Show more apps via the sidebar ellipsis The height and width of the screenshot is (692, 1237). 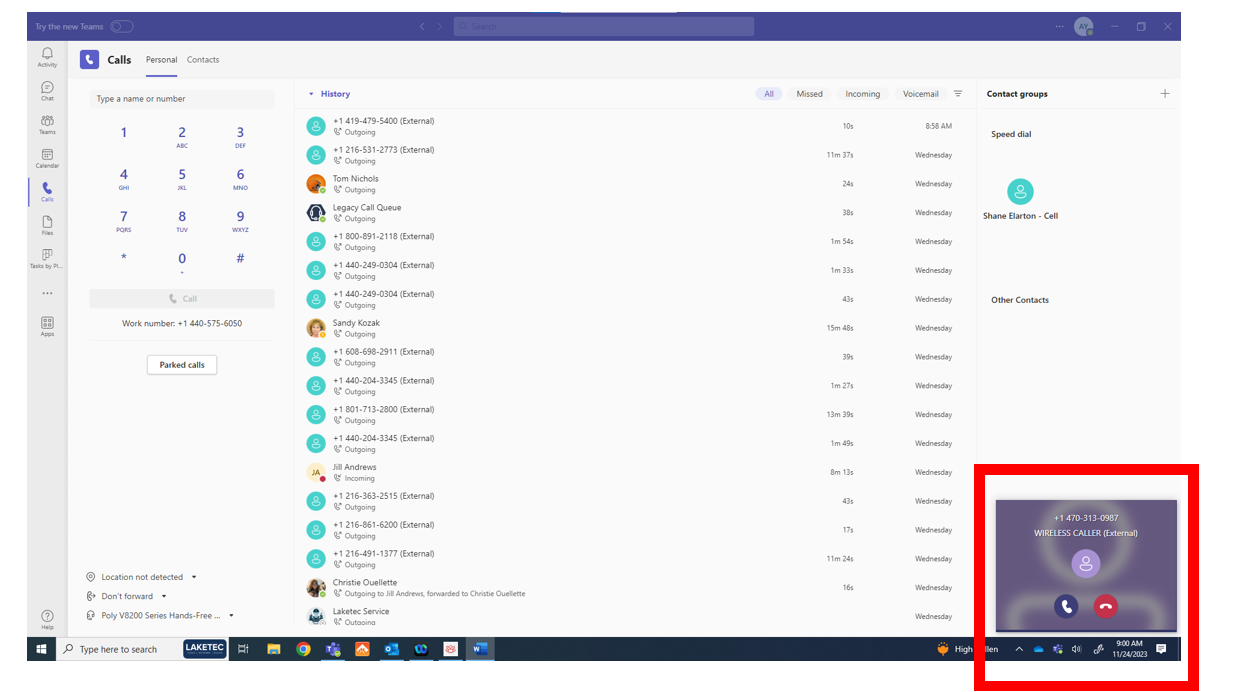point(47,293)
